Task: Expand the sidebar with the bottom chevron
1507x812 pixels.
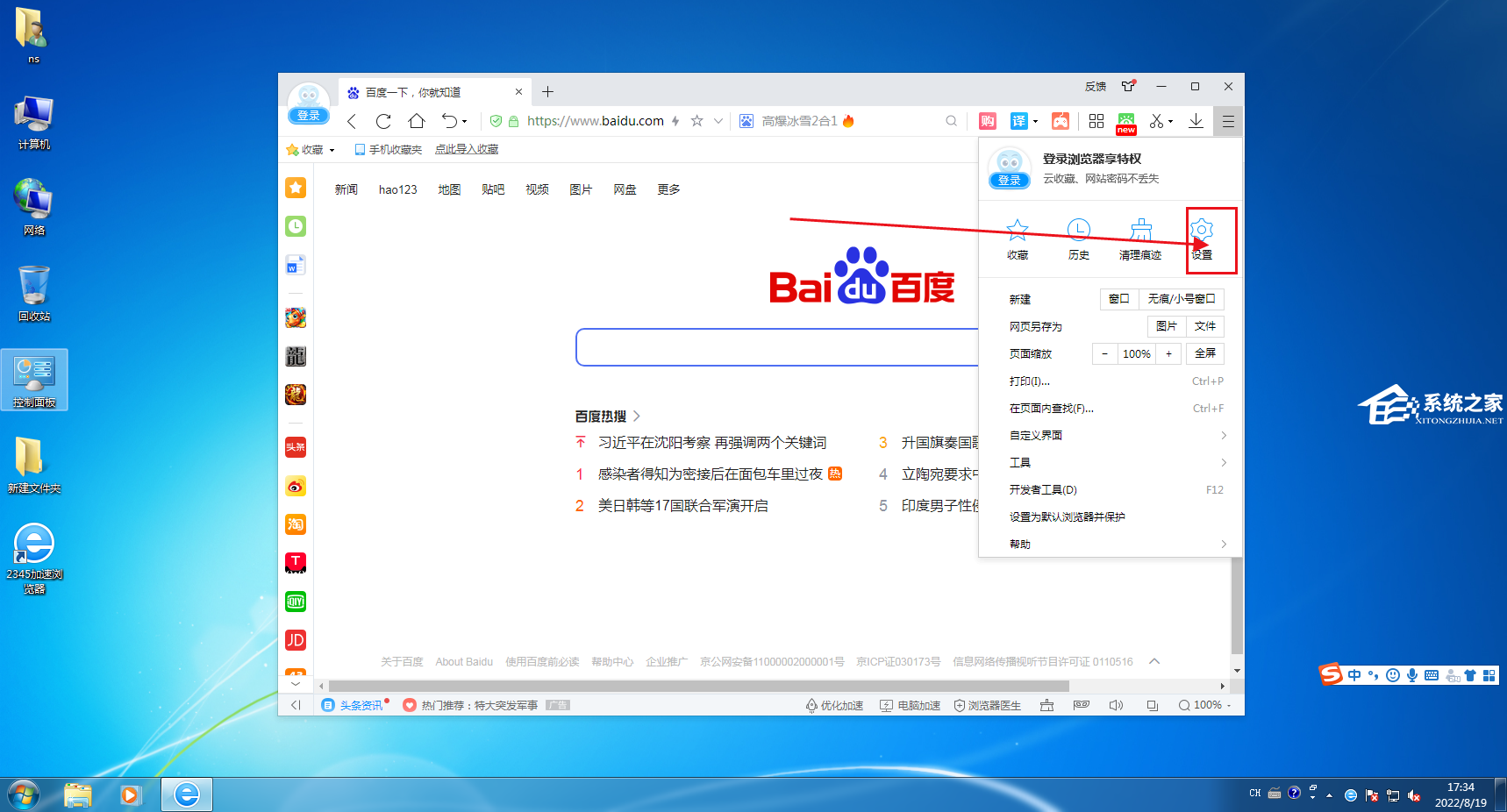Action: pyautogui.click(x=296, y=683)
